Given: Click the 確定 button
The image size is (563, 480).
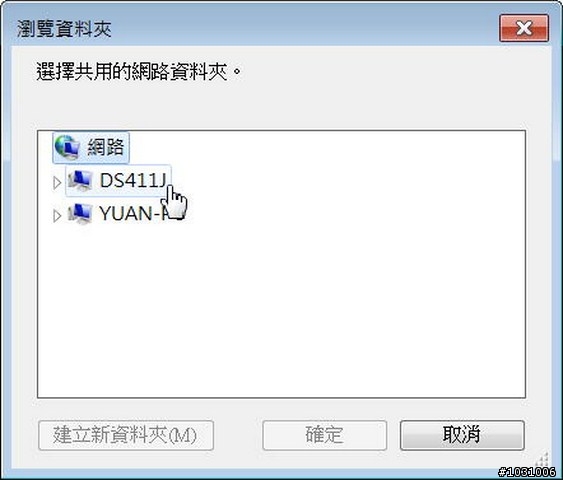Looking at the screenshot, I should click(324, 435).
